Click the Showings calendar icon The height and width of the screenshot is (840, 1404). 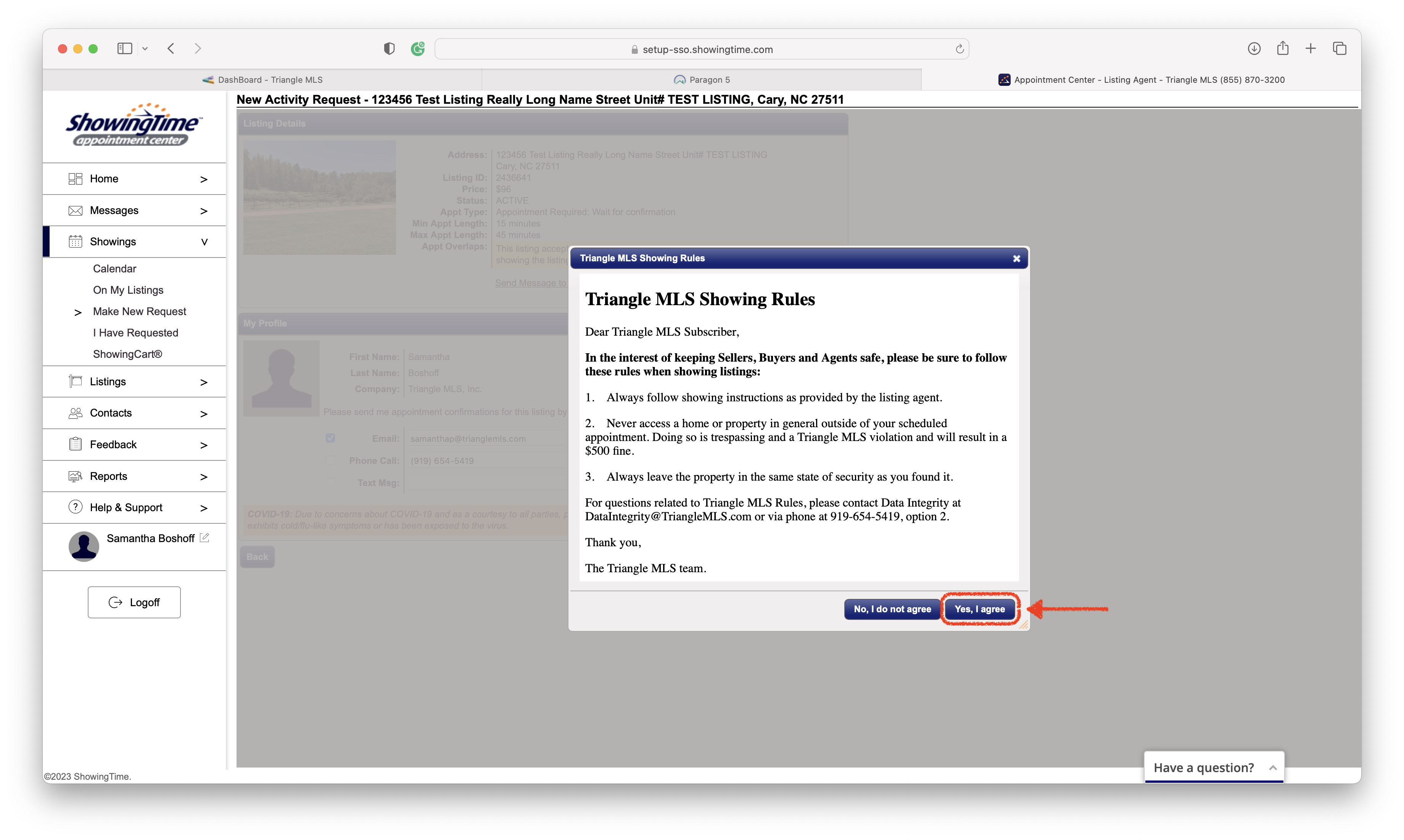[75, 242]
